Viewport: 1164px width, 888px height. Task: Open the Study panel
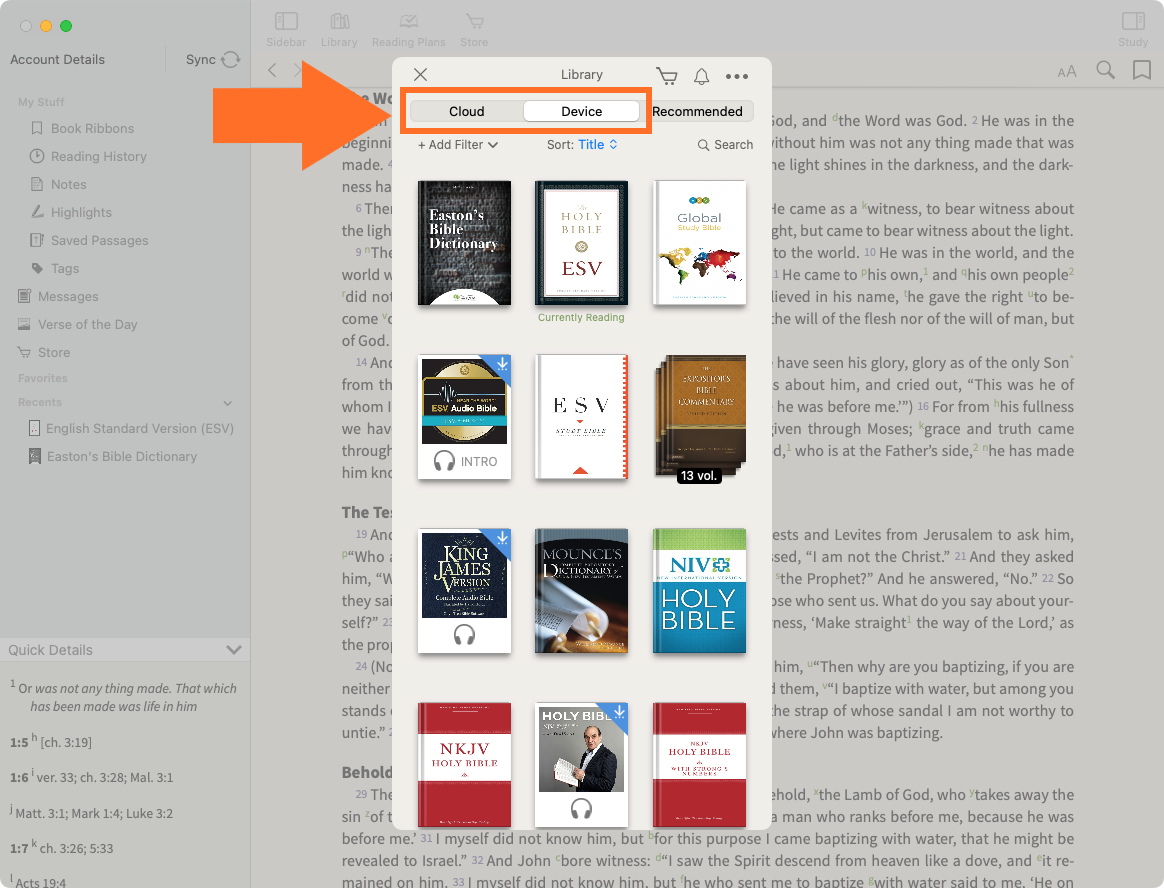click(x=1133, y=30)
